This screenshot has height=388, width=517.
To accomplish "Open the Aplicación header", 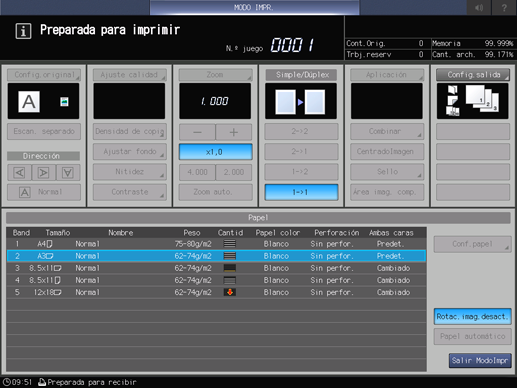I will [x=387, y=75].
